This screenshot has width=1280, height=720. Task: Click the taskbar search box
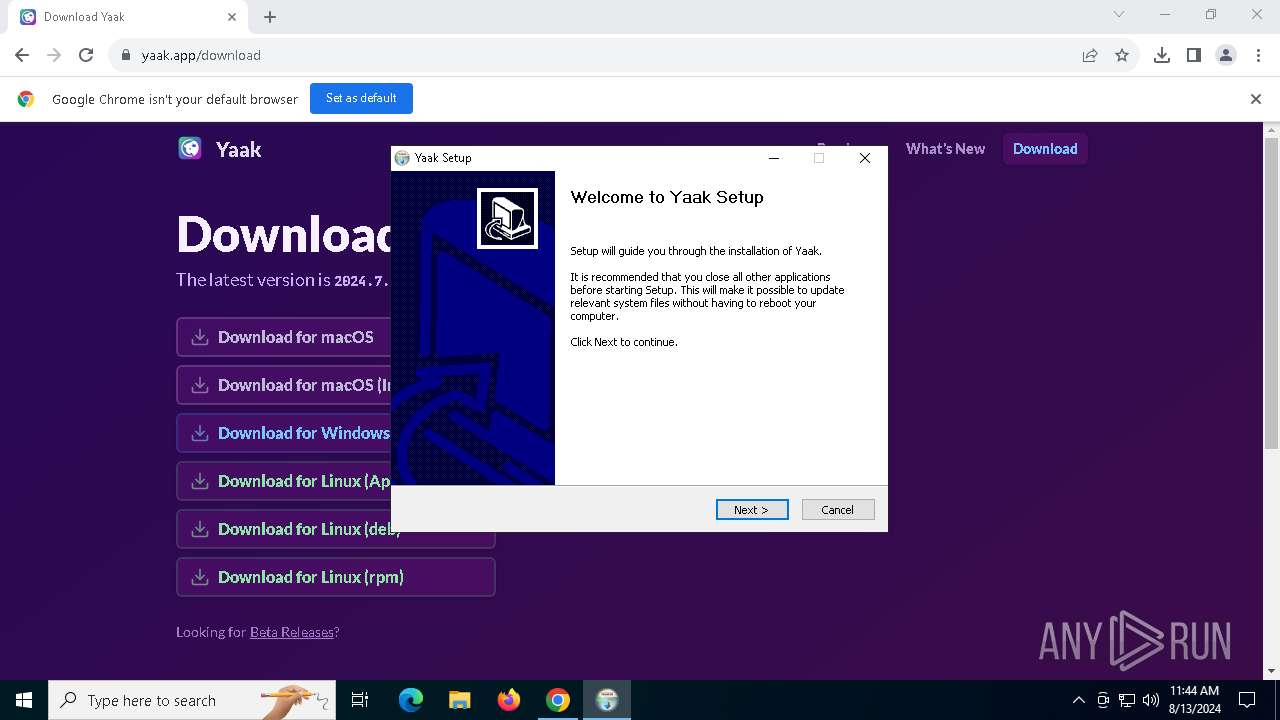193,700
